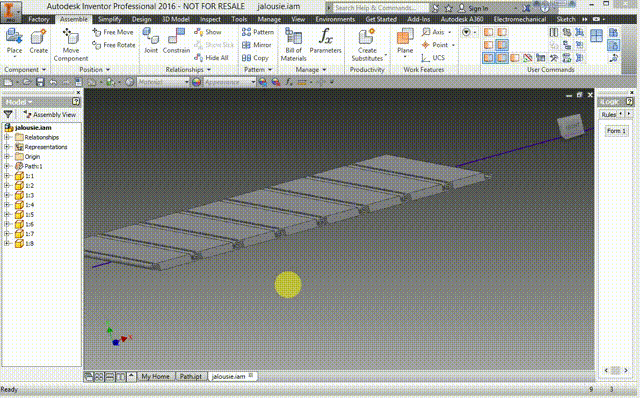Screen dimensions: 640x398
Task: Click the Place component tool
Action: (x=14, y=41)
